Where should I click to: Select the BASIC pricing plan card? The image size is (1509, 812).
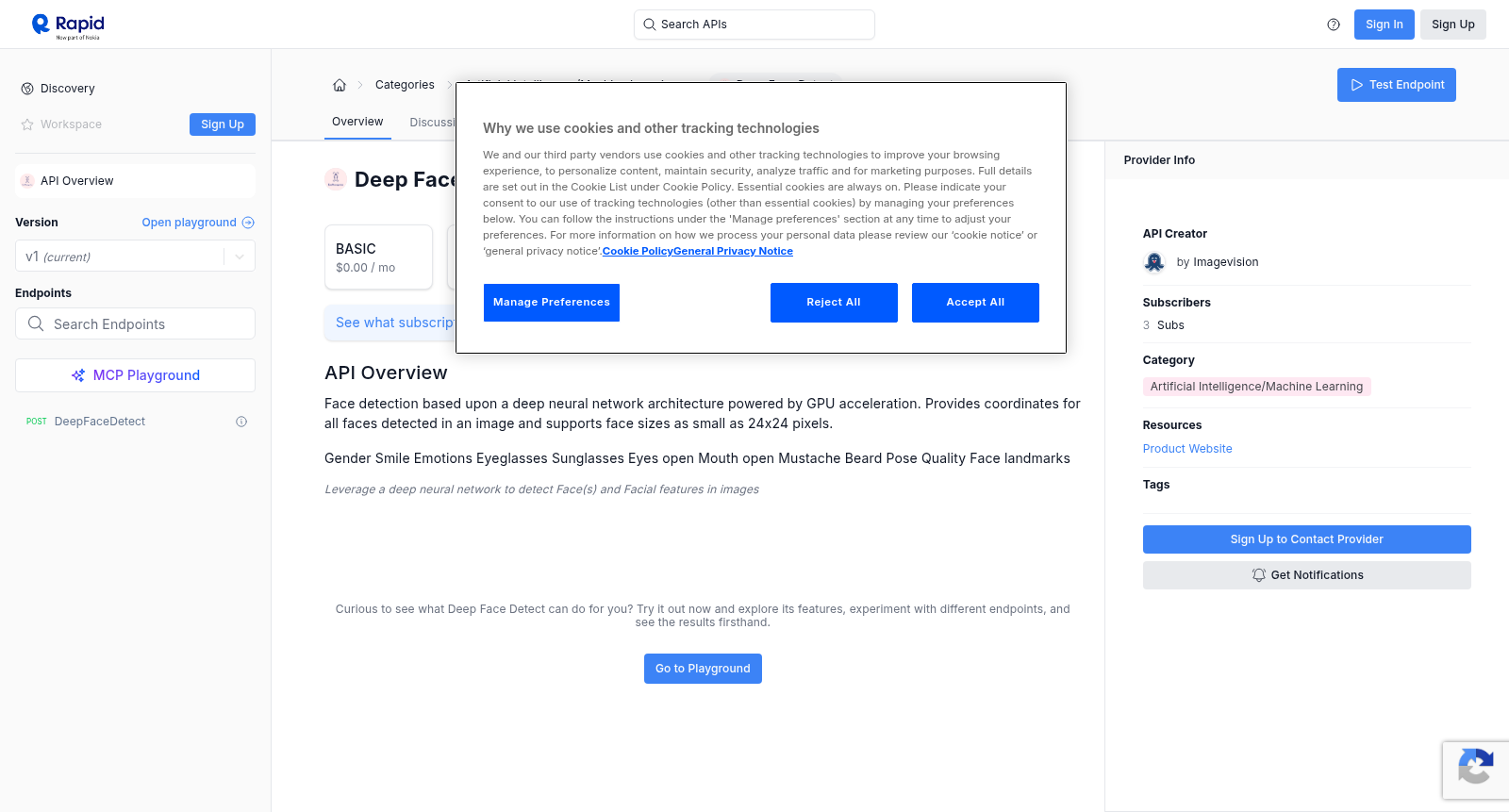click(x=378, y=257)
